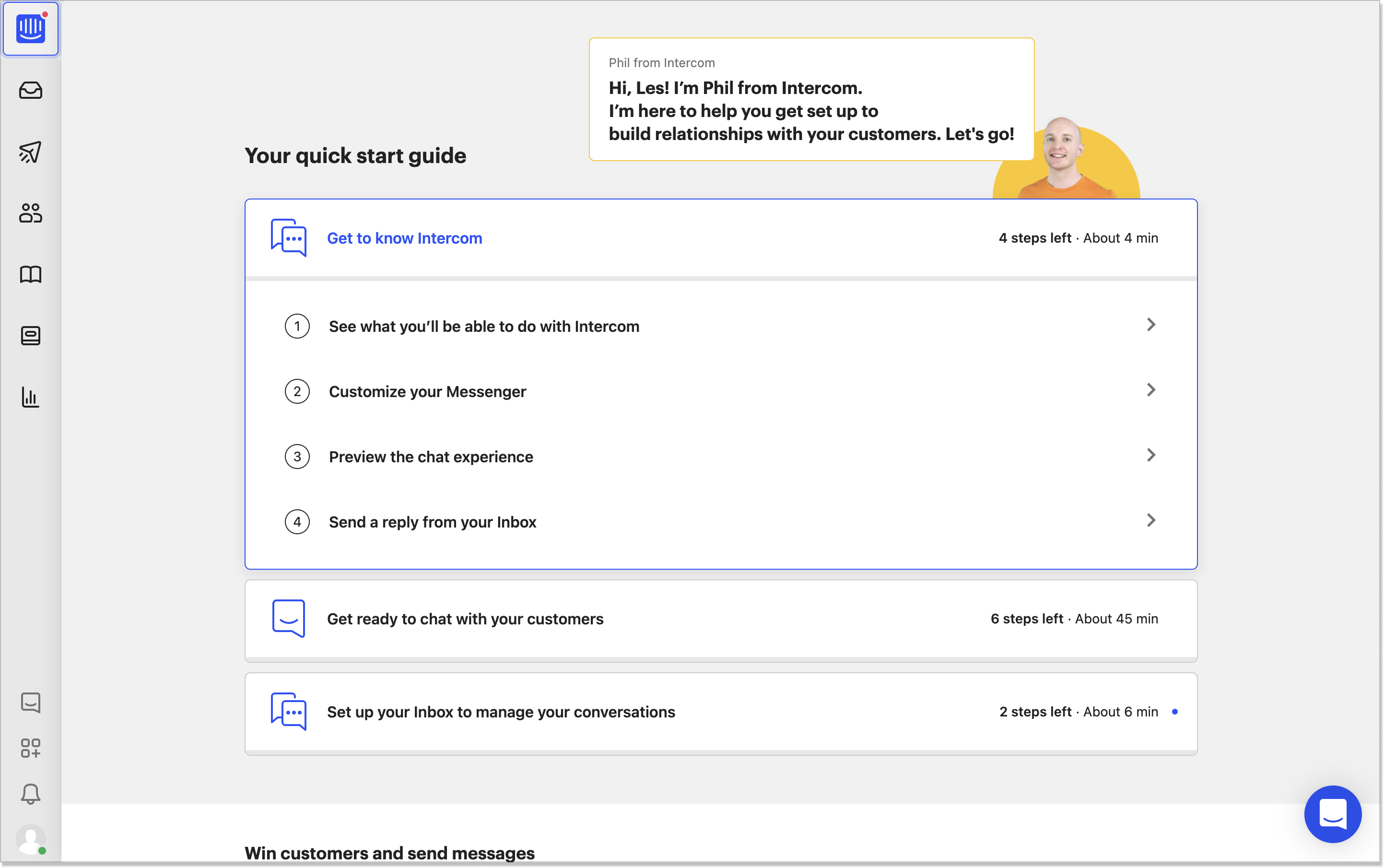Open chevron for Customize your Messenger
This screenshot has height=868, width=1384.
[1151, 390]
